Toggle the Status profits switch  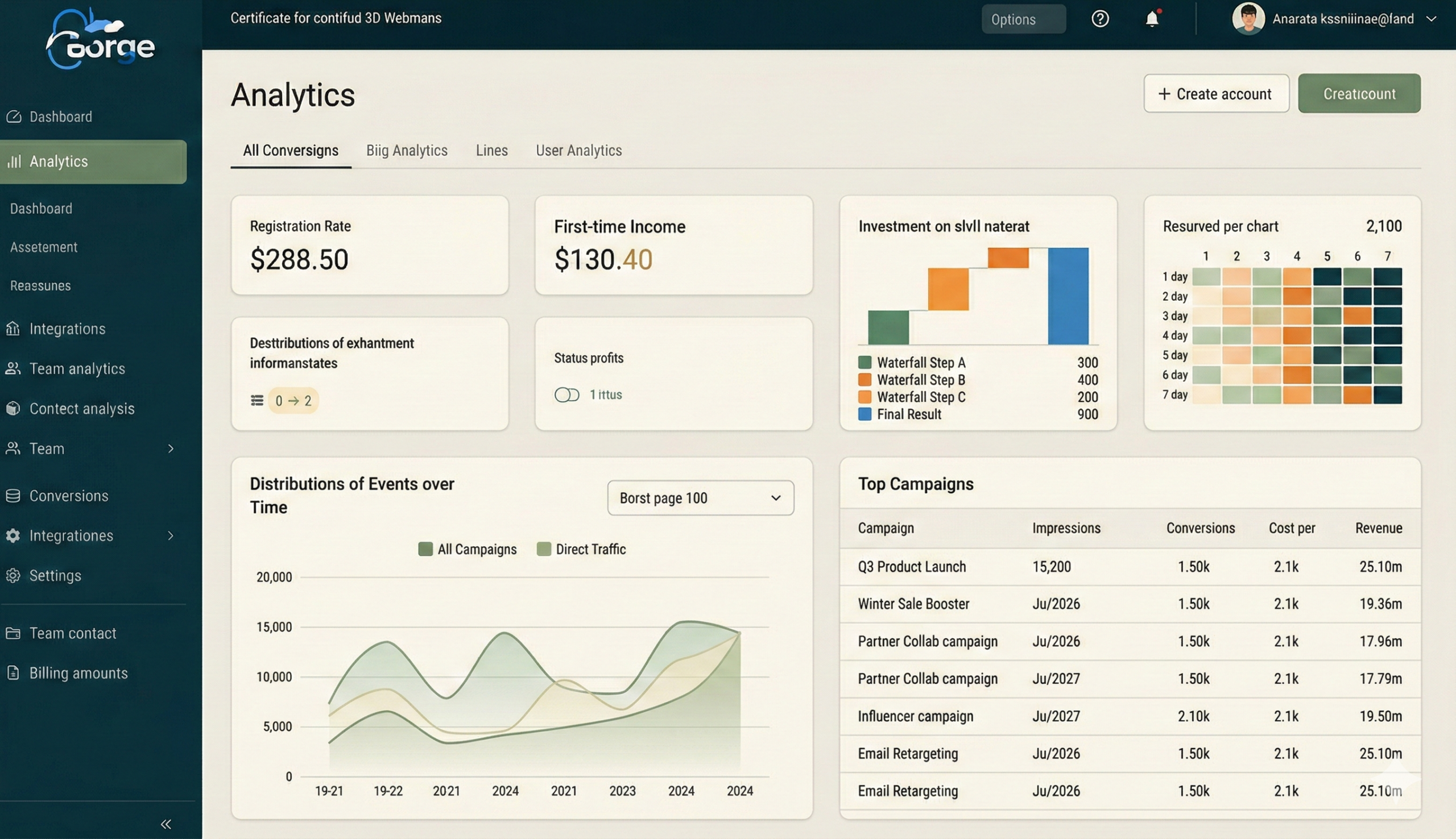click(566, 394)
